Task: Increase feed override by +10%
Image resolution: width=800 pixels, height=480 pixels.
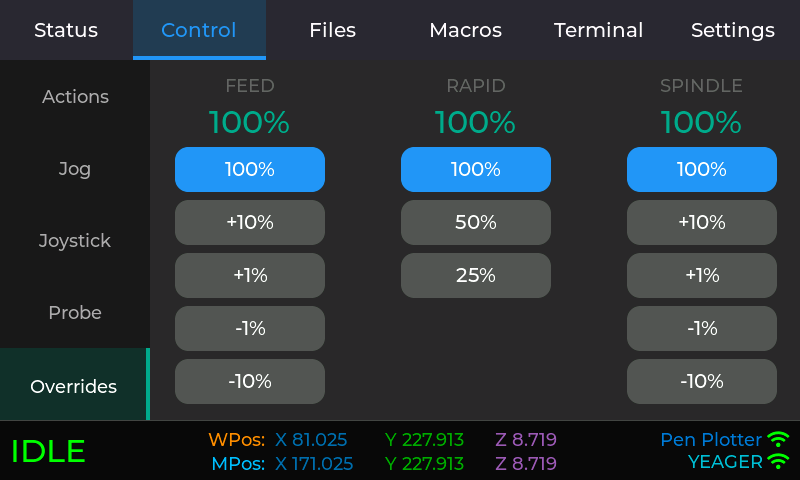Action: point(250,222)
